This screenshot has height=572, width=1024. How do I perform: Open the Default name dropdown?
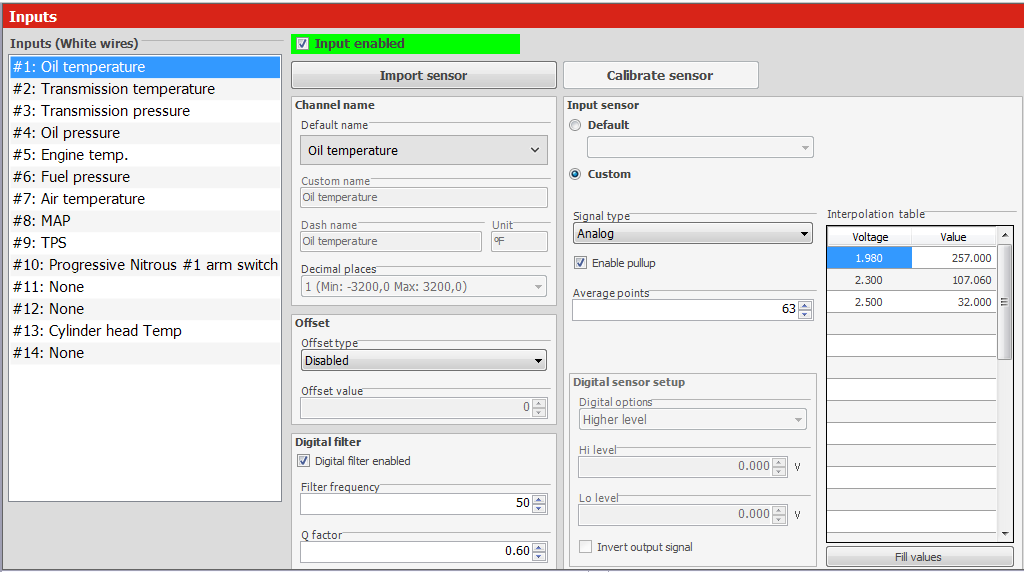[x=424, y=151]
